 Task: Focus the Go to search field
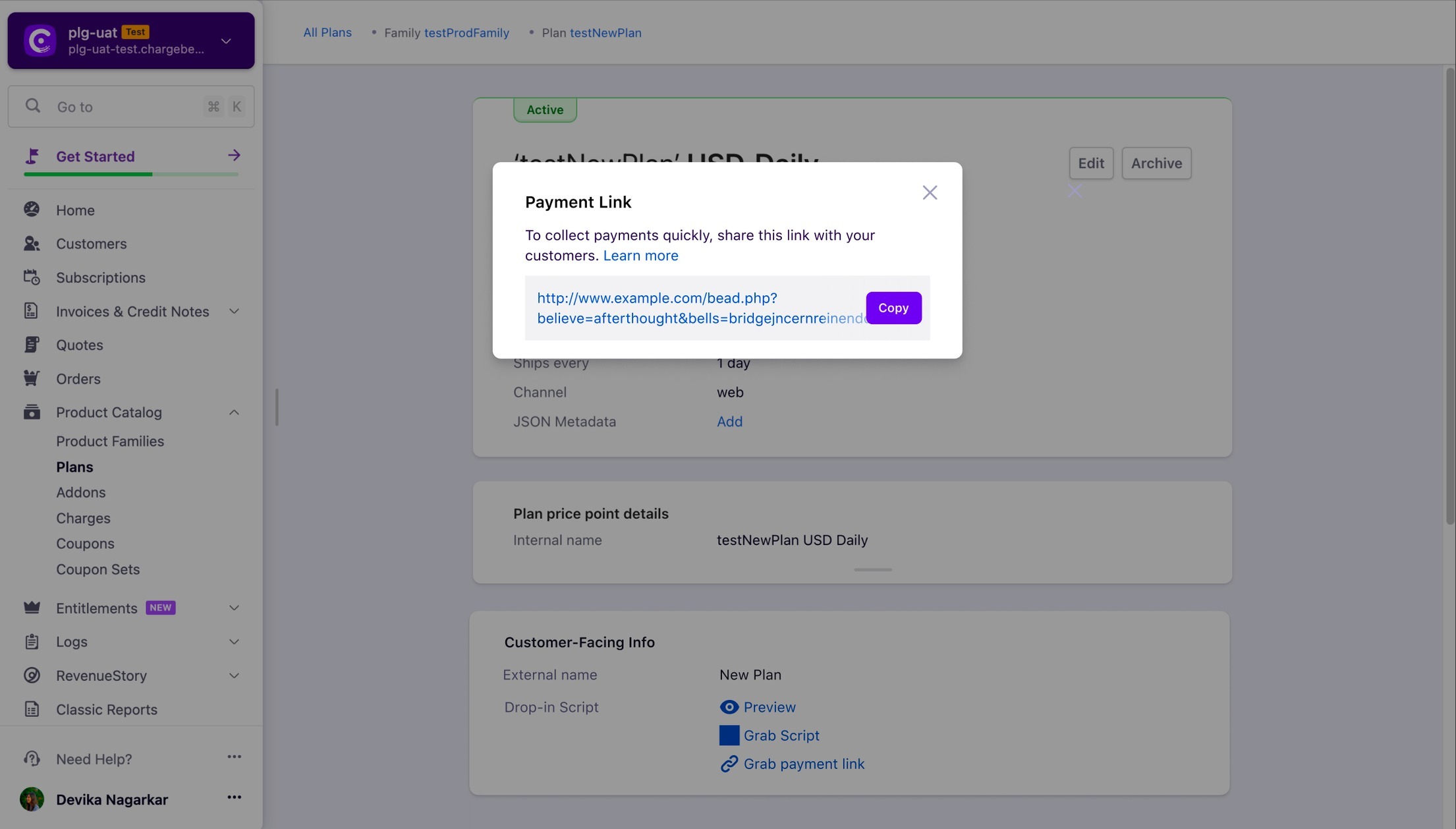click(x=131, y=106)
